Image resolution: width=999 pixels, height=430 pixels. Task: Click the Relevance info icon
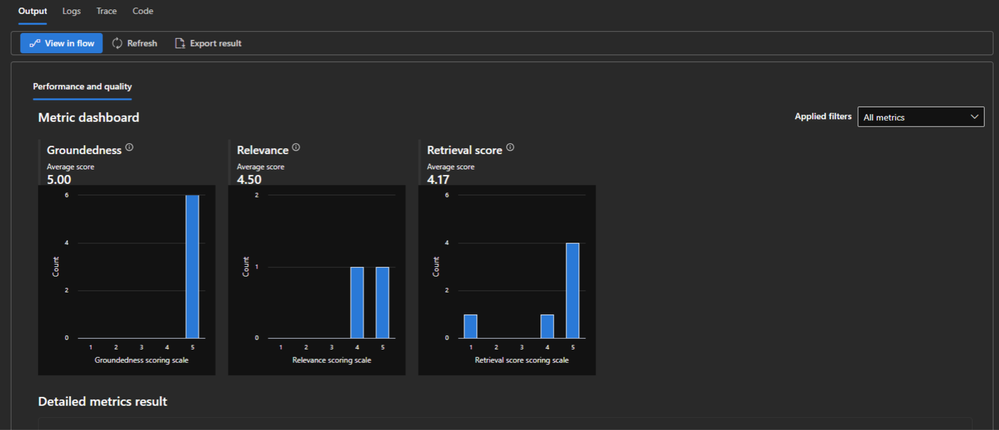[x=296, y=148]
